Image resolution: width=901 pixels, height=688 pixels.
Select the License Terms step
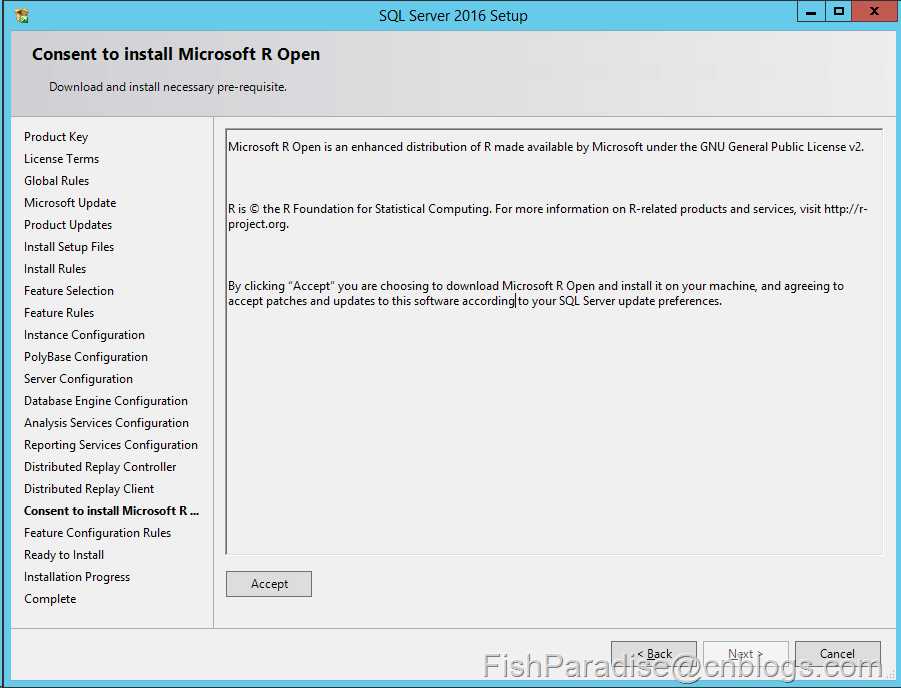pos(61,159)
